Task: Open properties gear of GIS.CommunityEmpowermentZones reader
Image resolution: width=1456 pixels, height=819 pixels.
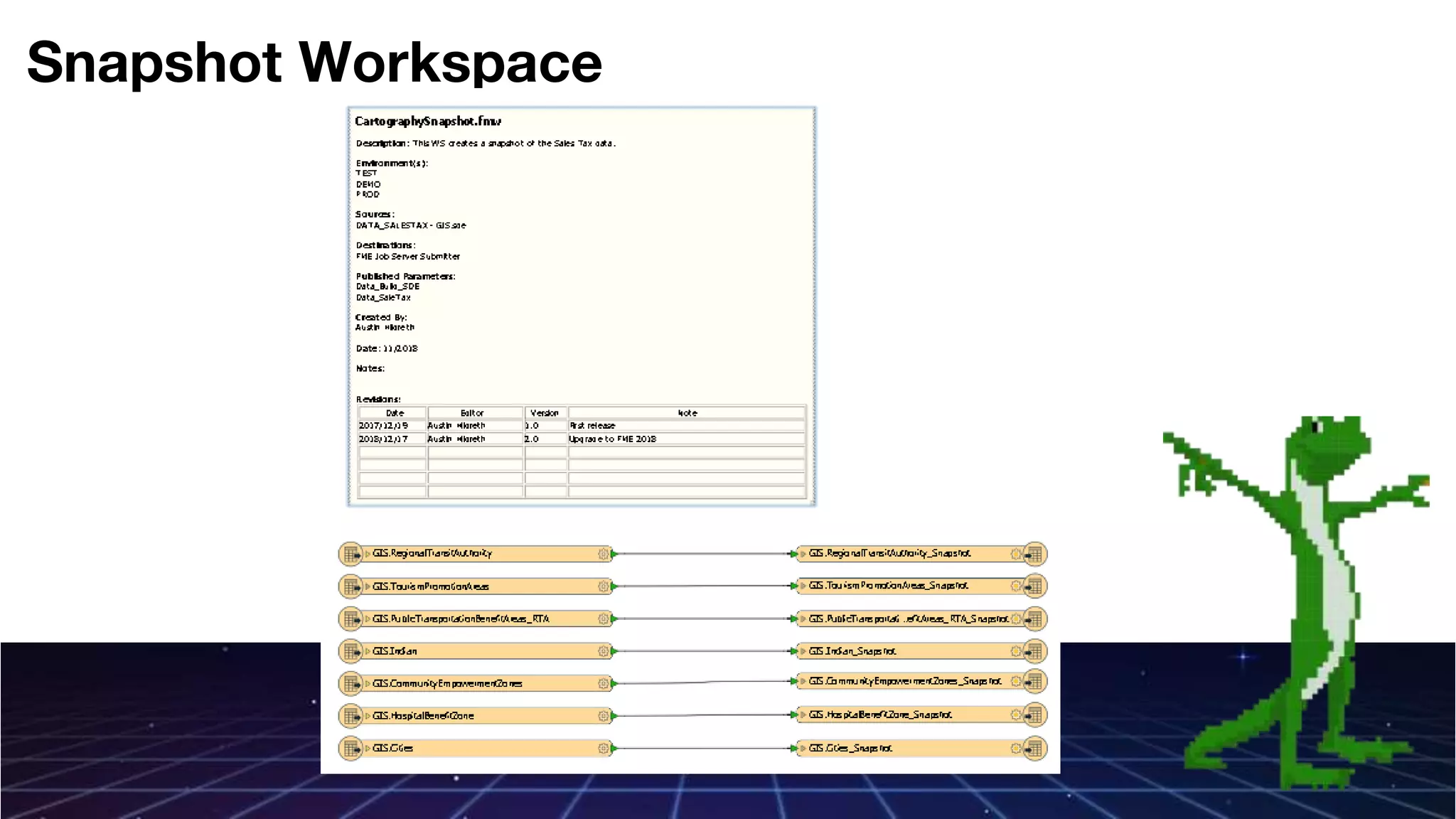Action: click(x=603, y=684)
